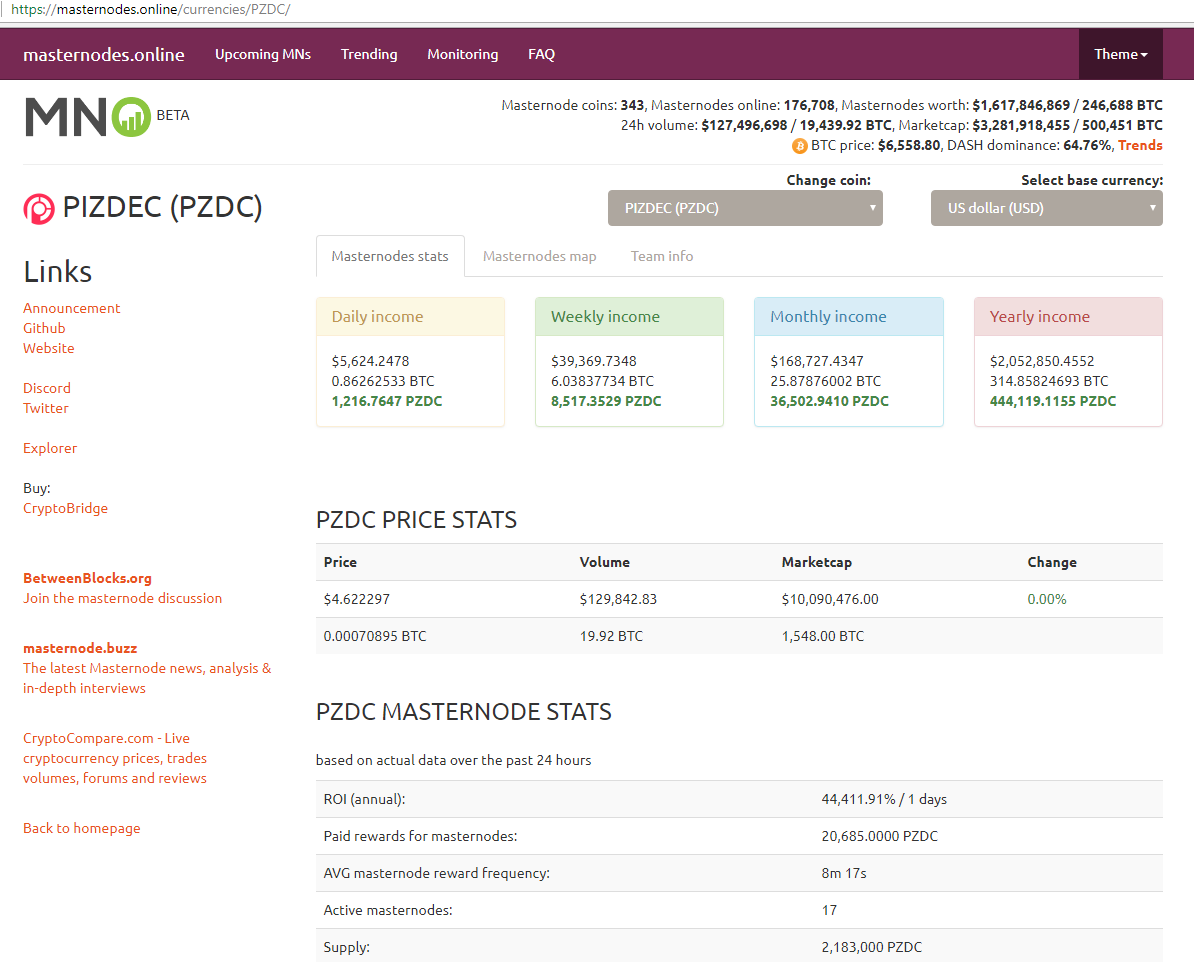Open the Announcement link
The height and width of the screenshot is (962, 1194).
(x=72, y=308)
